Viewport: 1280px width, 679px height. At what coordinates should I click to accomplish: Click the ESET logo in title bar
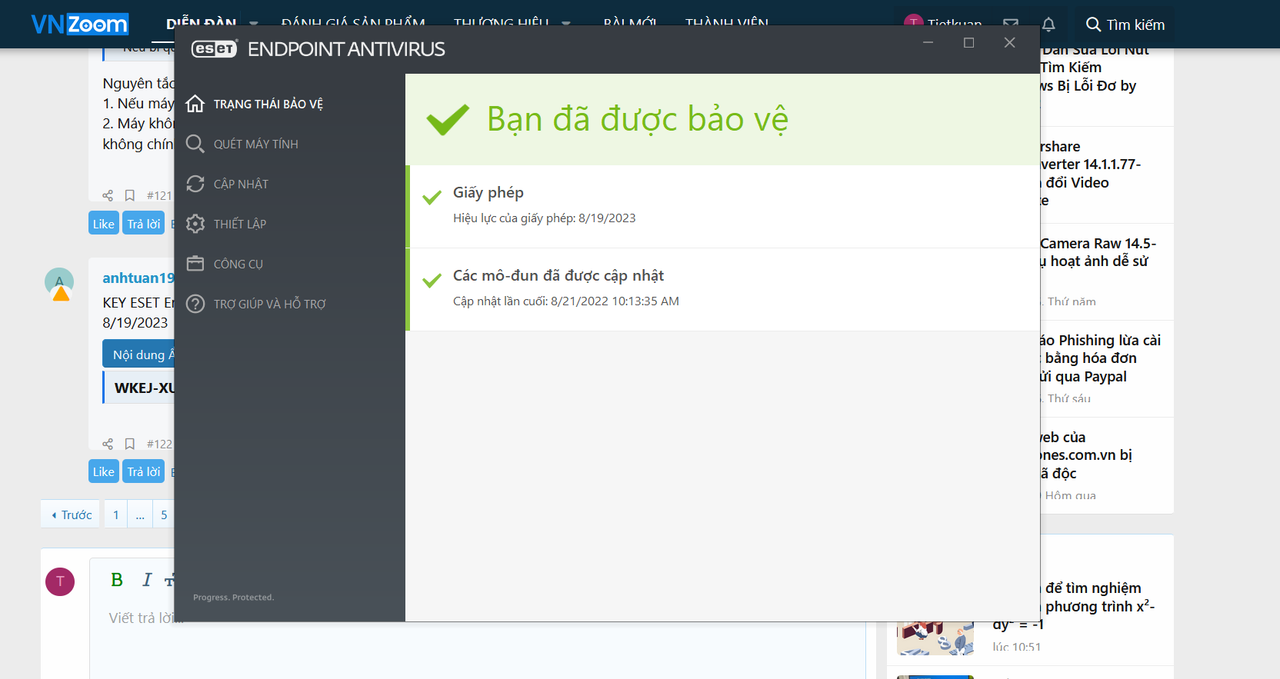pos(214,49)
